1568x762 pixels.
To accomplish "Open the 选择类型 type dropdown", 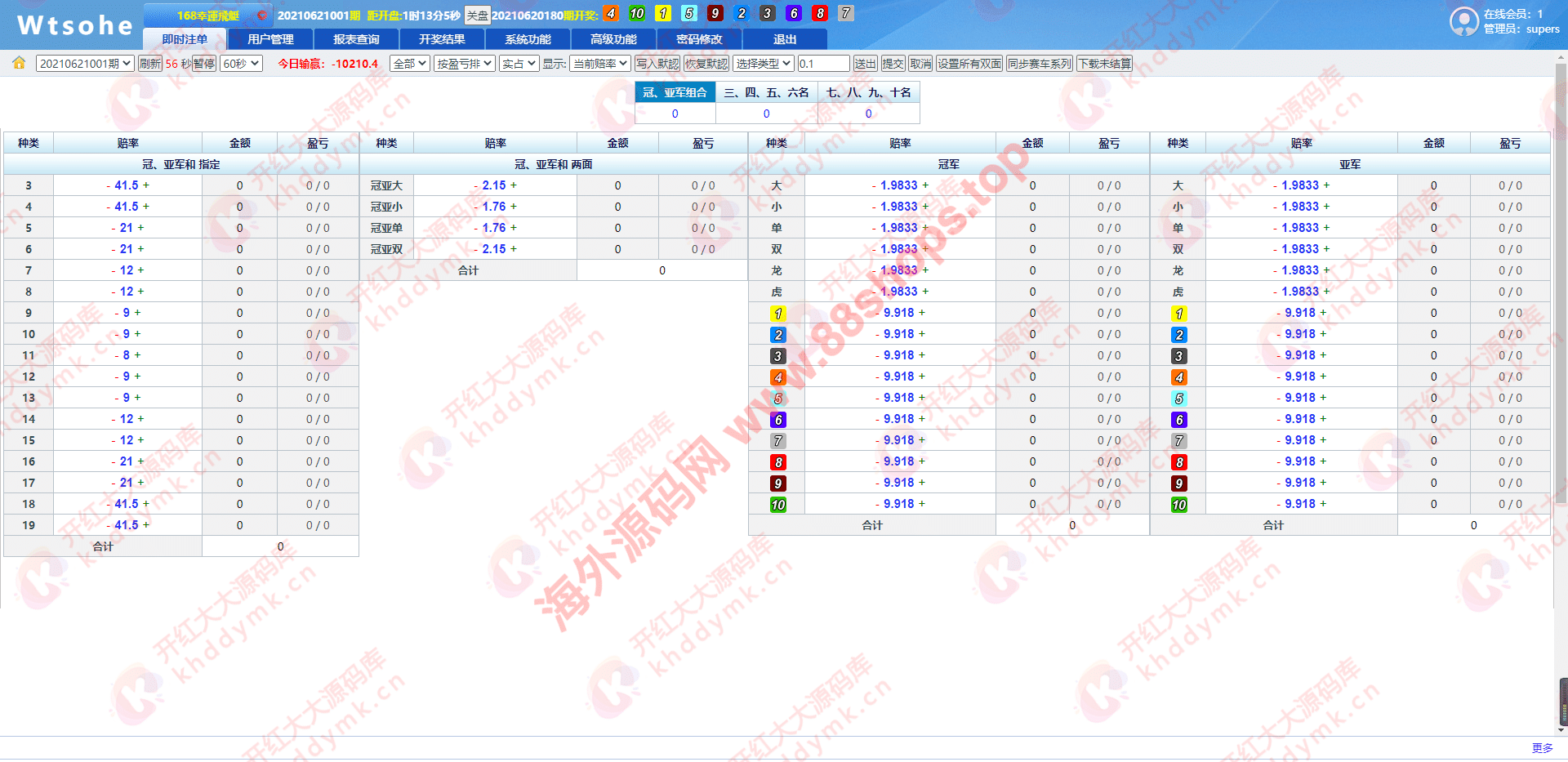I will (763, 64).
